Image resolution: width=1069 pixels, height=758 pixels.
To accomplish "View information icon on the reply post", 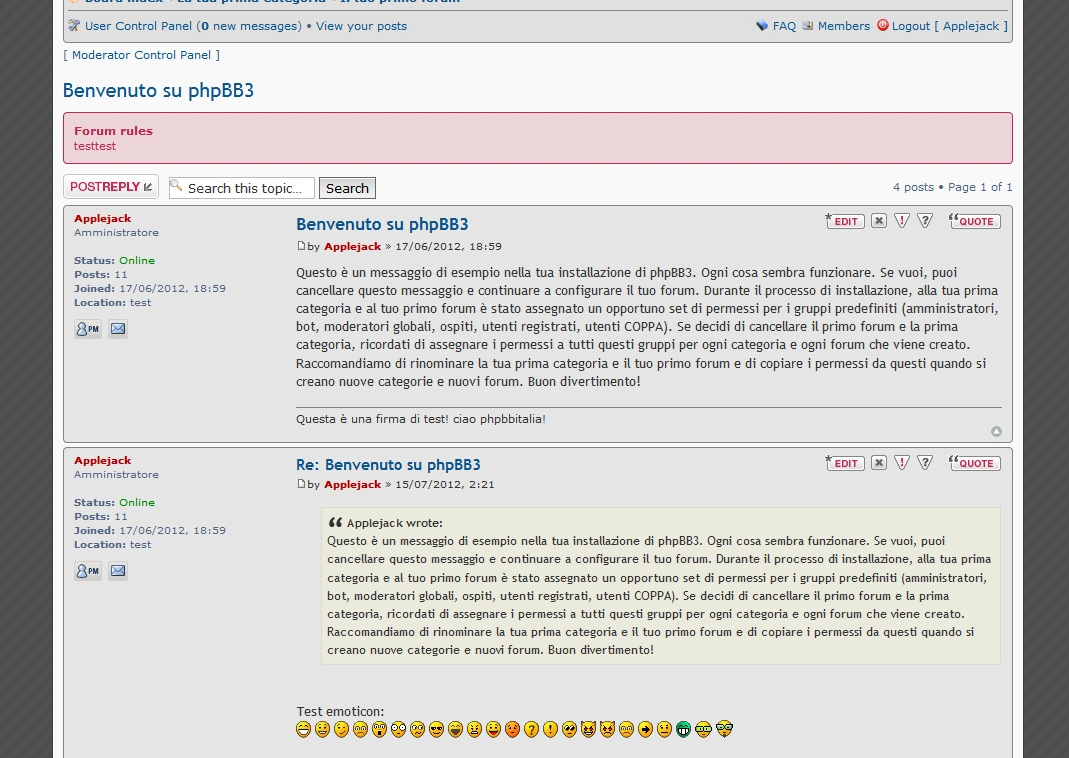I will click(925, 463).
